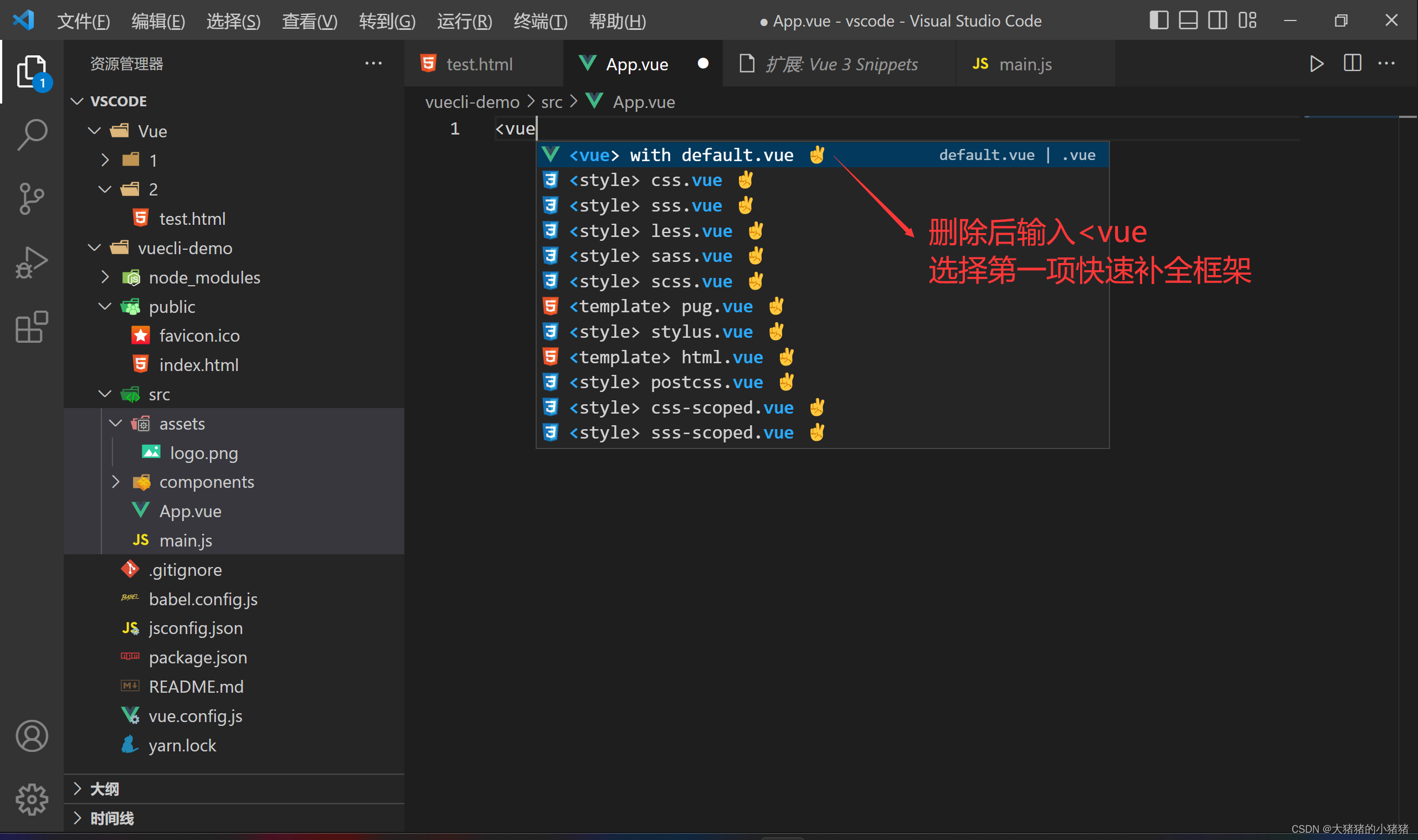Open the 帮助(H) menu

pyautogui.click(x=617, y=21)
